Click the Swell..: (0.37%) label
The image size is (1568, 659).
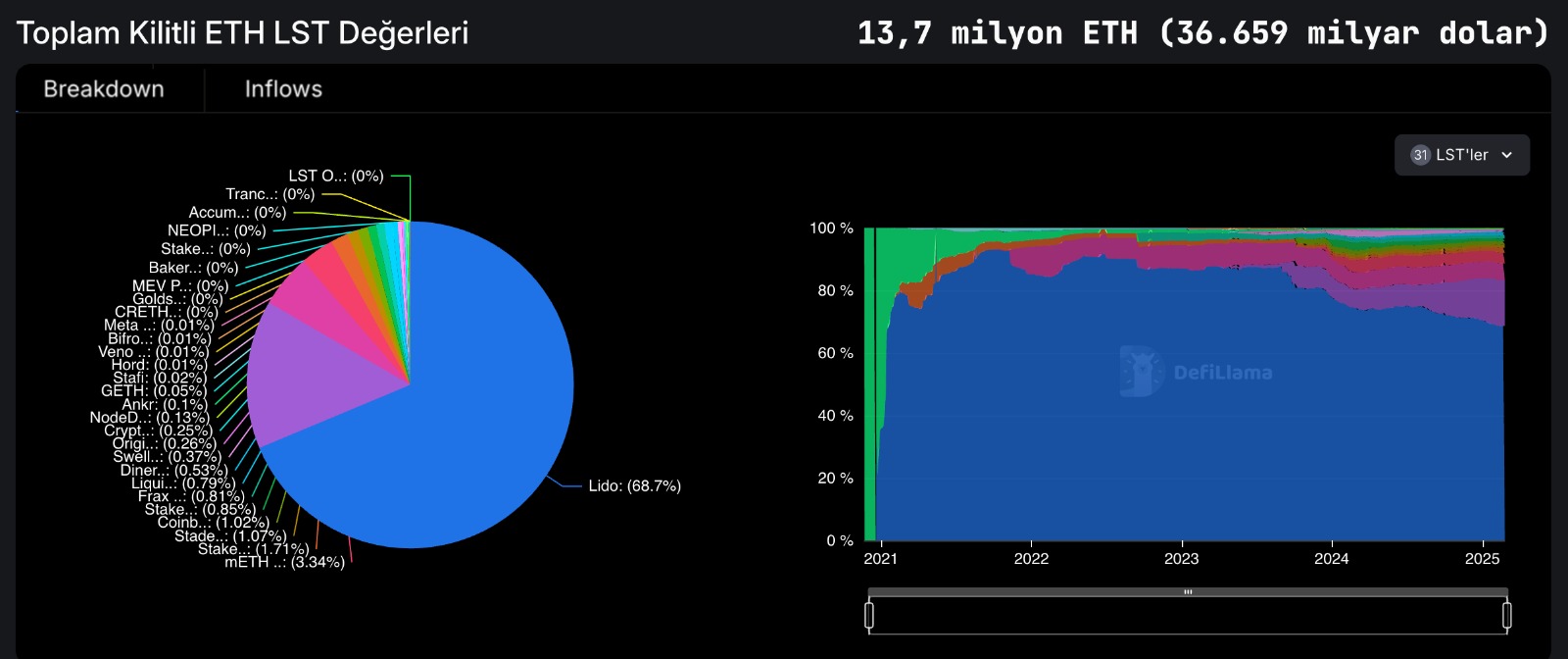(167, 457)
